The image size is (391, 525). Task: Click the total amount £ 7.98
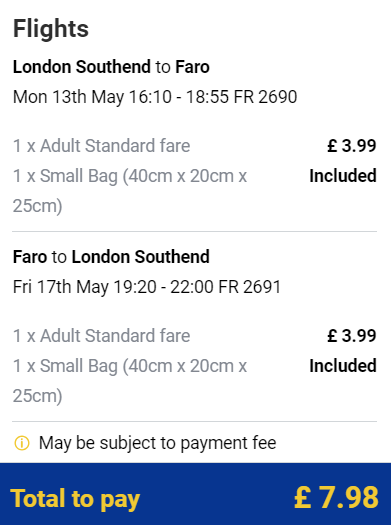[336, 498]
